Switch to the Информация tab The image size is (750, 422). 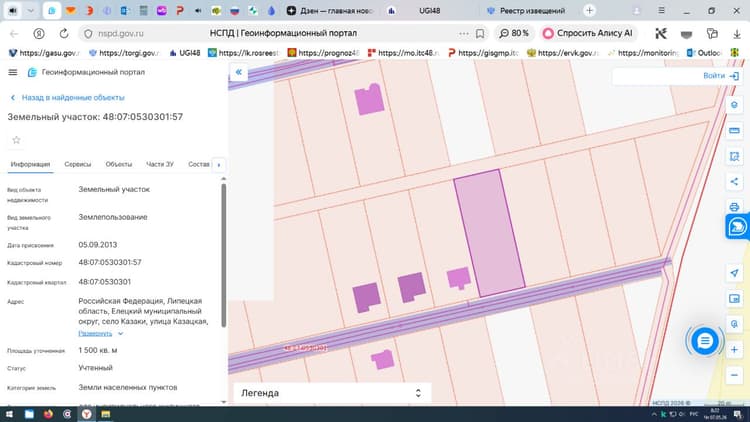pos(30,164)
